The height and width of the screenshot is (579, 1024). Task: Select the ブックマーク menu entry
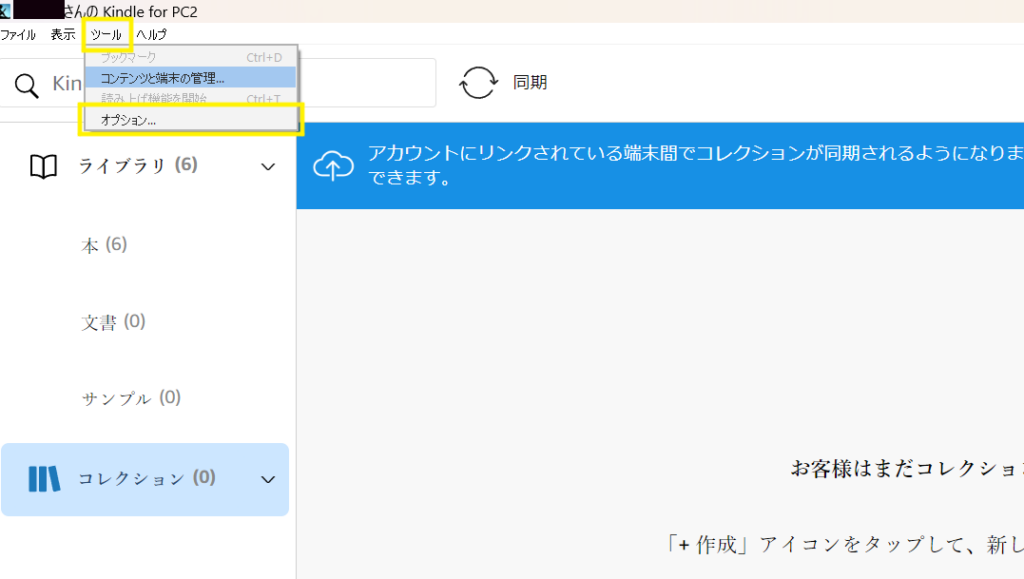coord(190,57)
